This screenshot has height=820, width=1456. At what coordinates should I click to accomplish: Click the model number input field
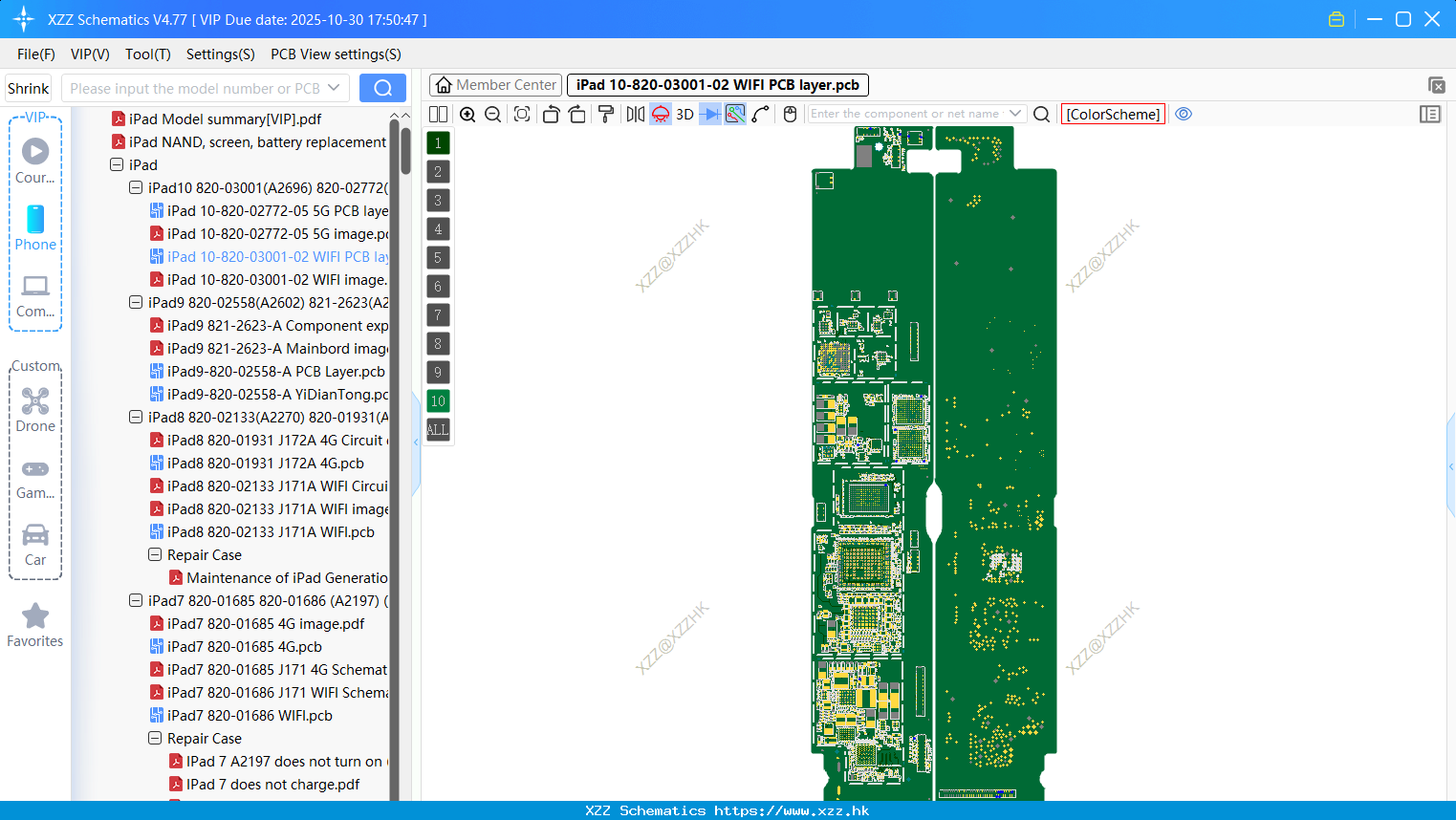click(x=195, y=88)
